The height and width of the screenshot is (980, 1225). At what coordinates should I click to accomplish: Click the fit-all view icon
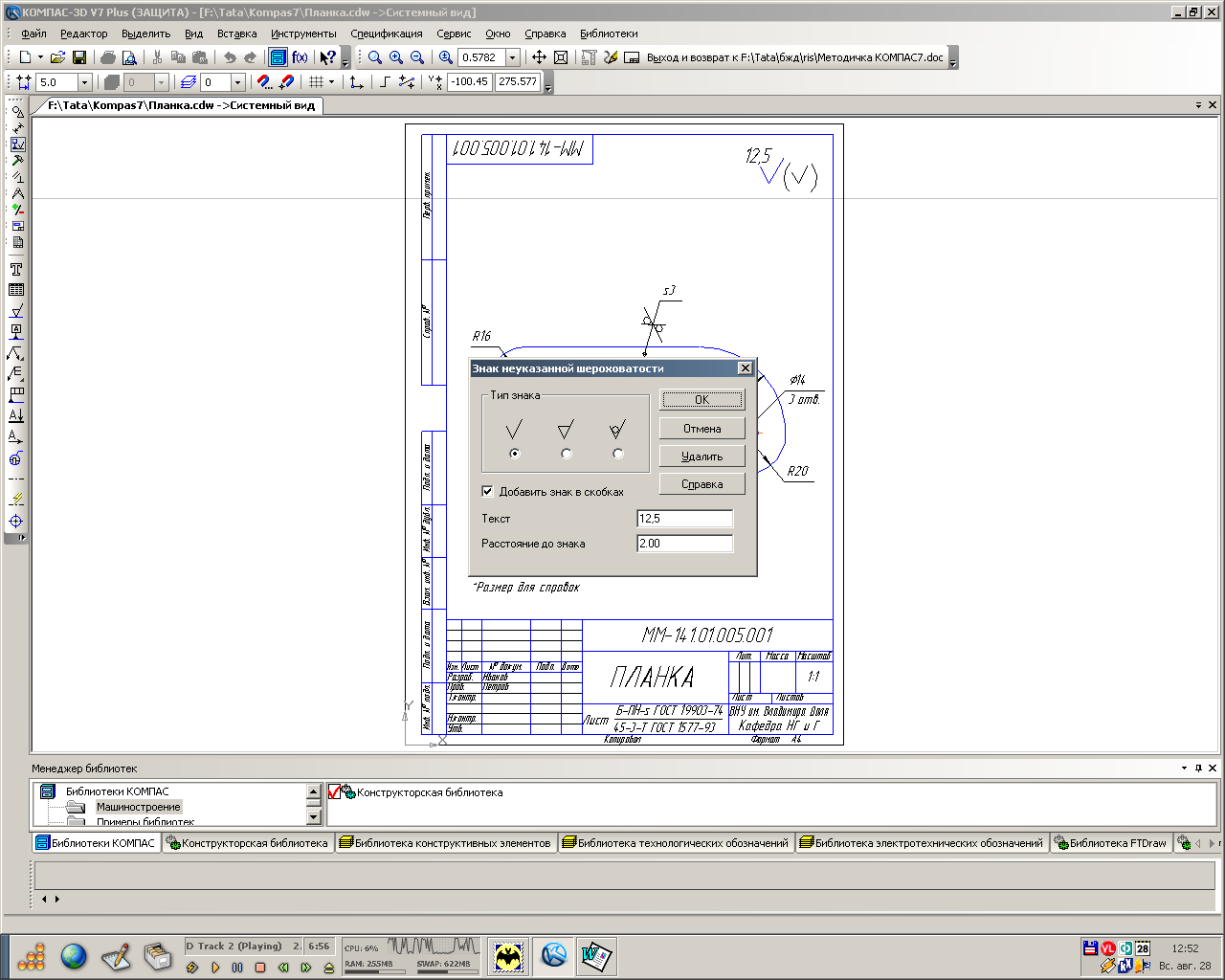tap(561, 57)
